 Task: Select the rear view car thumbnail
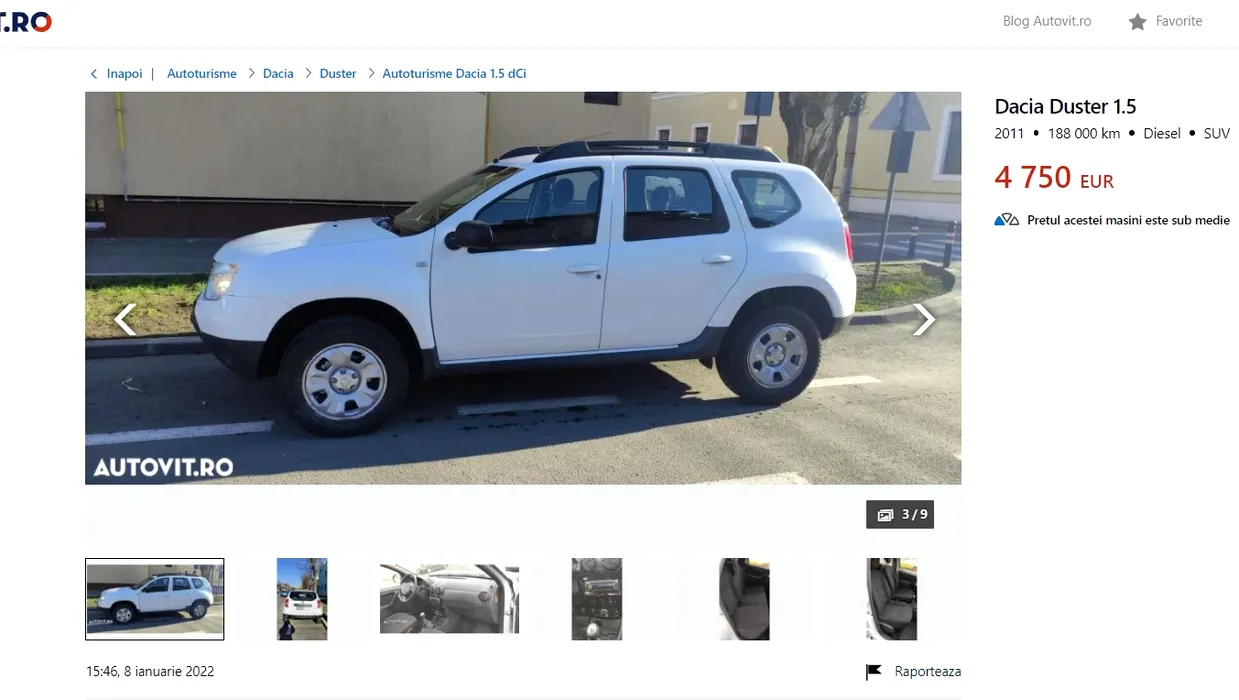(302, 599)
